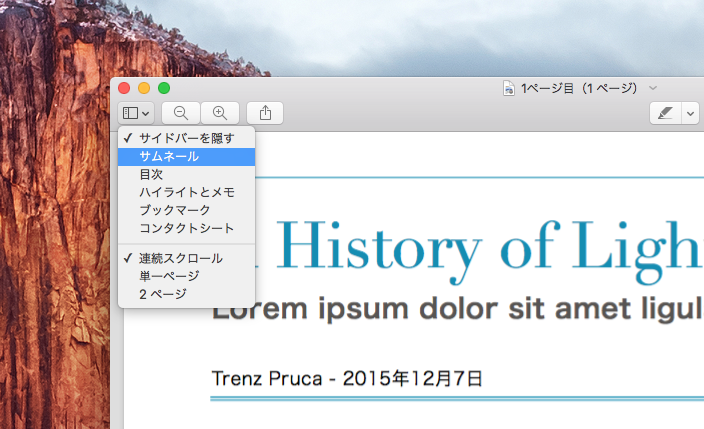The height and width of the screenshot is (429, 704).
Task: Switch to 単一ページ display mode
Action: pos(186,276)
